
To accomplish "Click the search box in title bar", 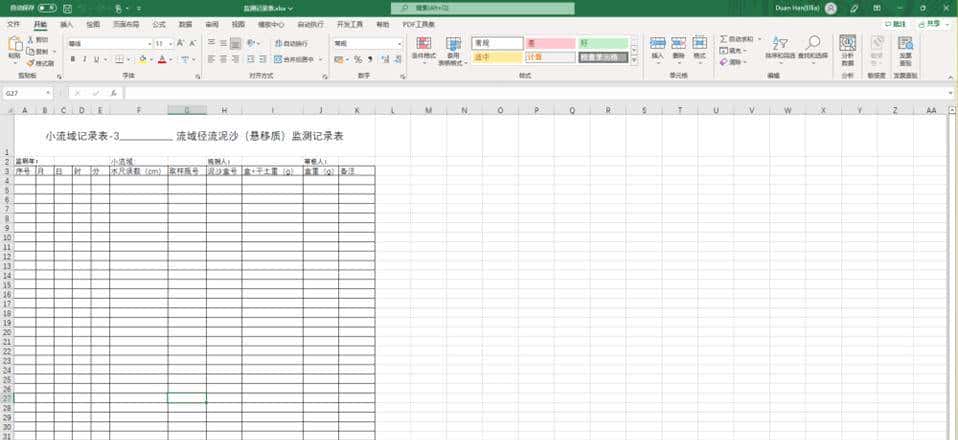I will (483, 9).
